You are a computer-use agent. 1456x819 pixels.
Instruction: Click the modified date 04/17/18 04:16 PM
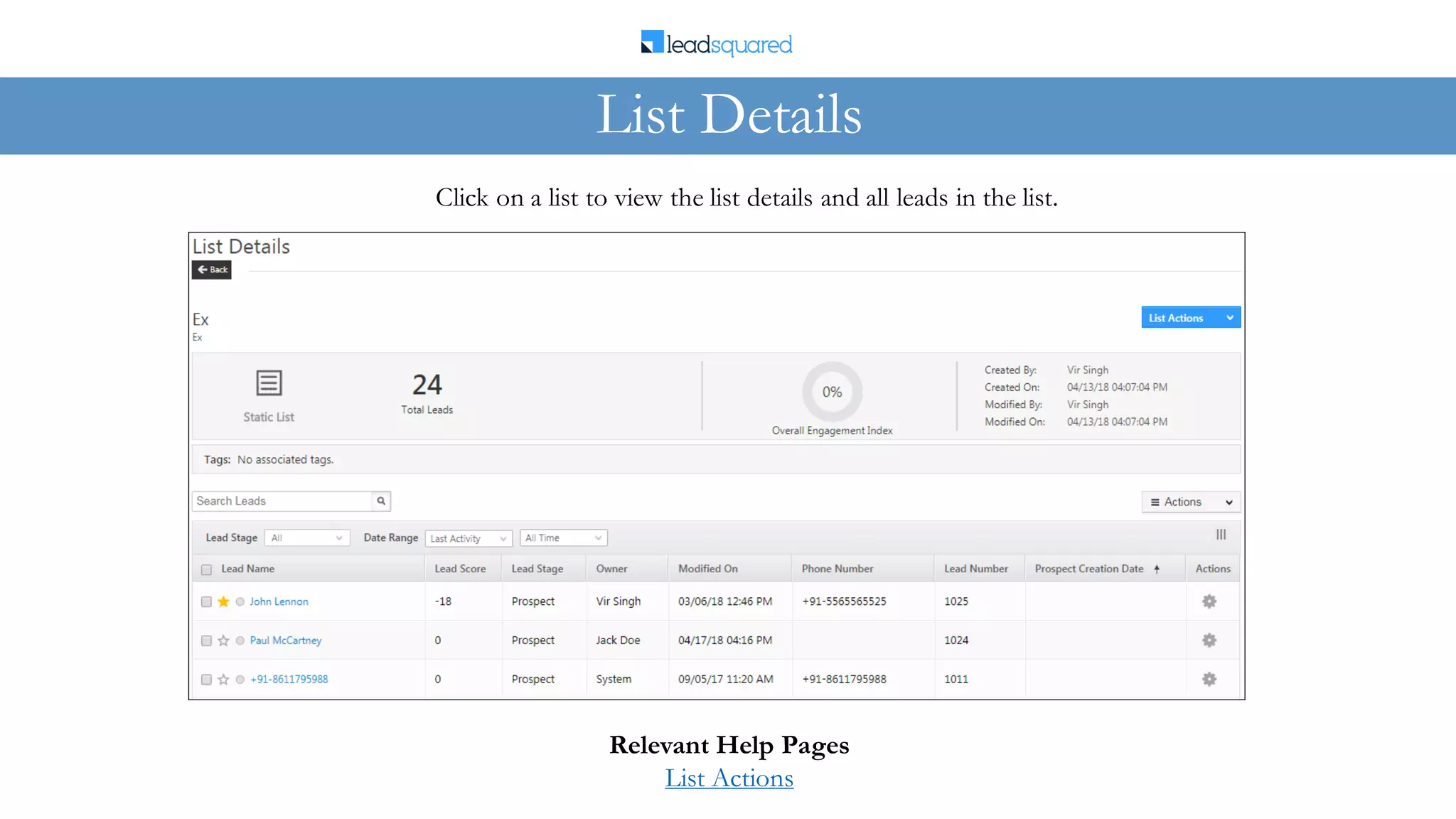click(x=725, y=641)
